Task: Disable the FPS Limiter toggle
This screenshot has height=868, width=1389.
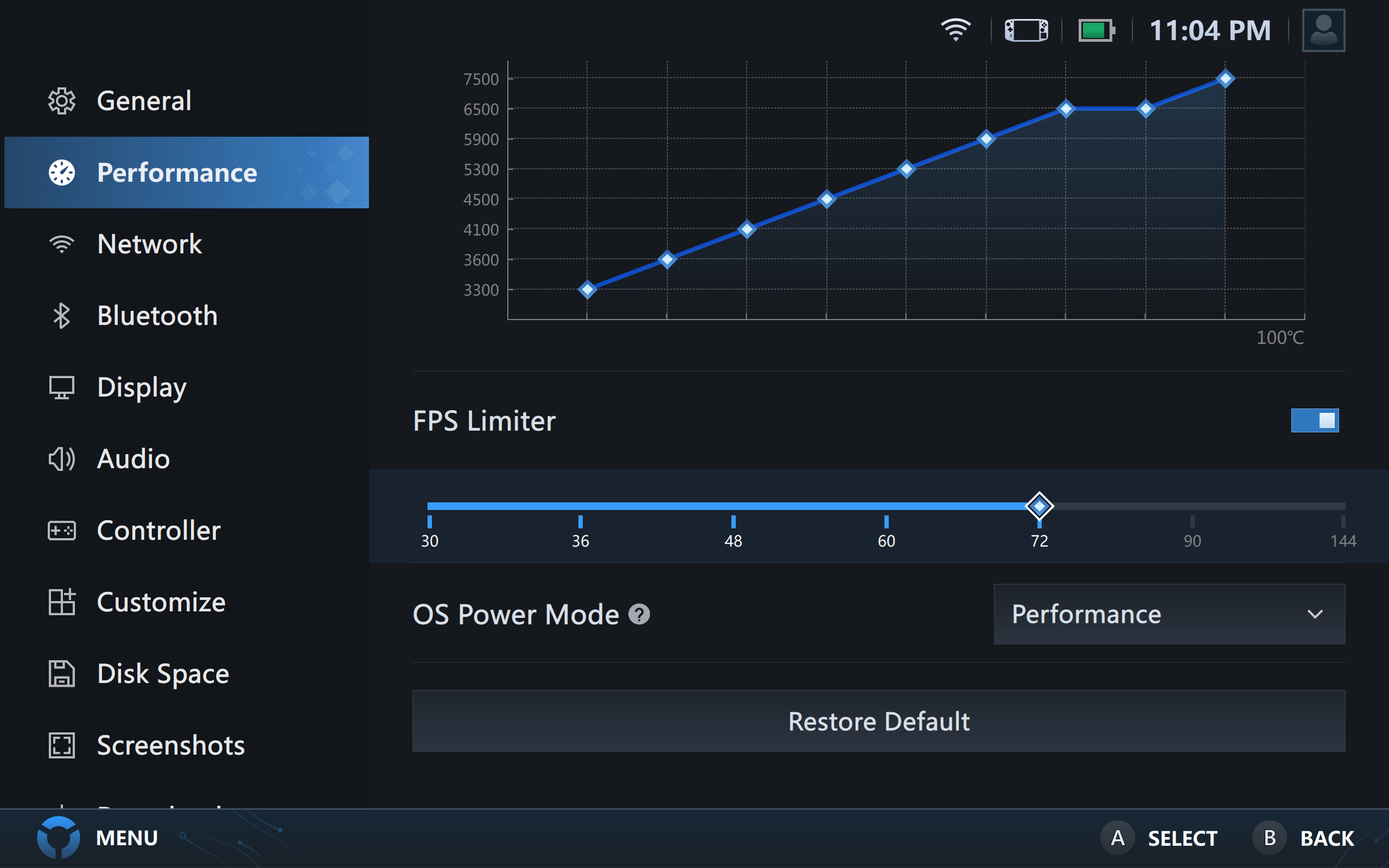Action: coord(1315,421)
